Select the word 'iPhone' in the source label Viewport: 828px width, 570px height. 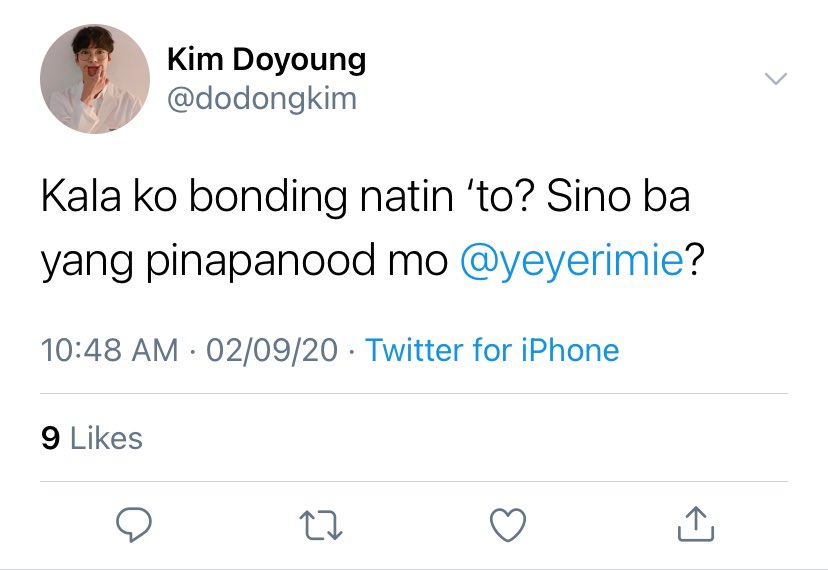[x=570, y=350]
